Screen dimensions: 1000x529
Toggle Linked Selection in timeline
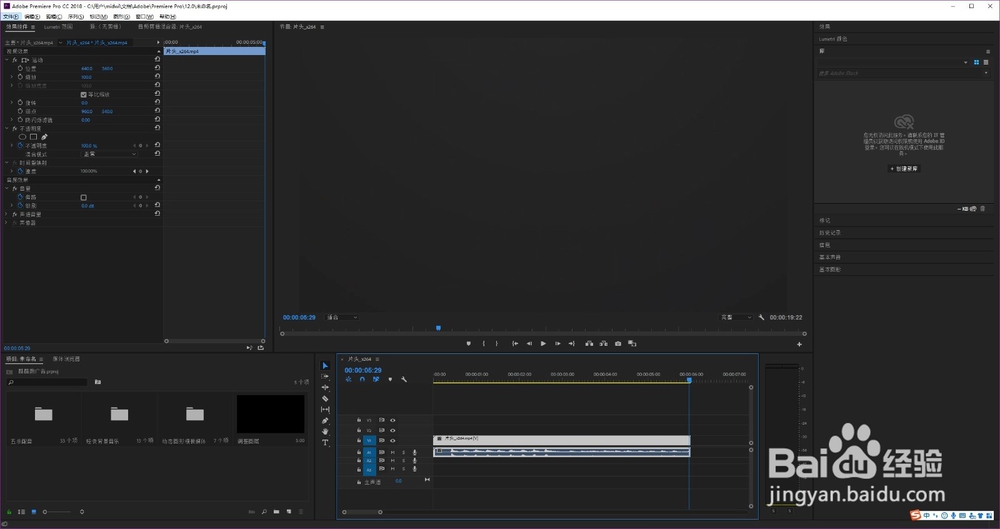[x=376, y=379]
